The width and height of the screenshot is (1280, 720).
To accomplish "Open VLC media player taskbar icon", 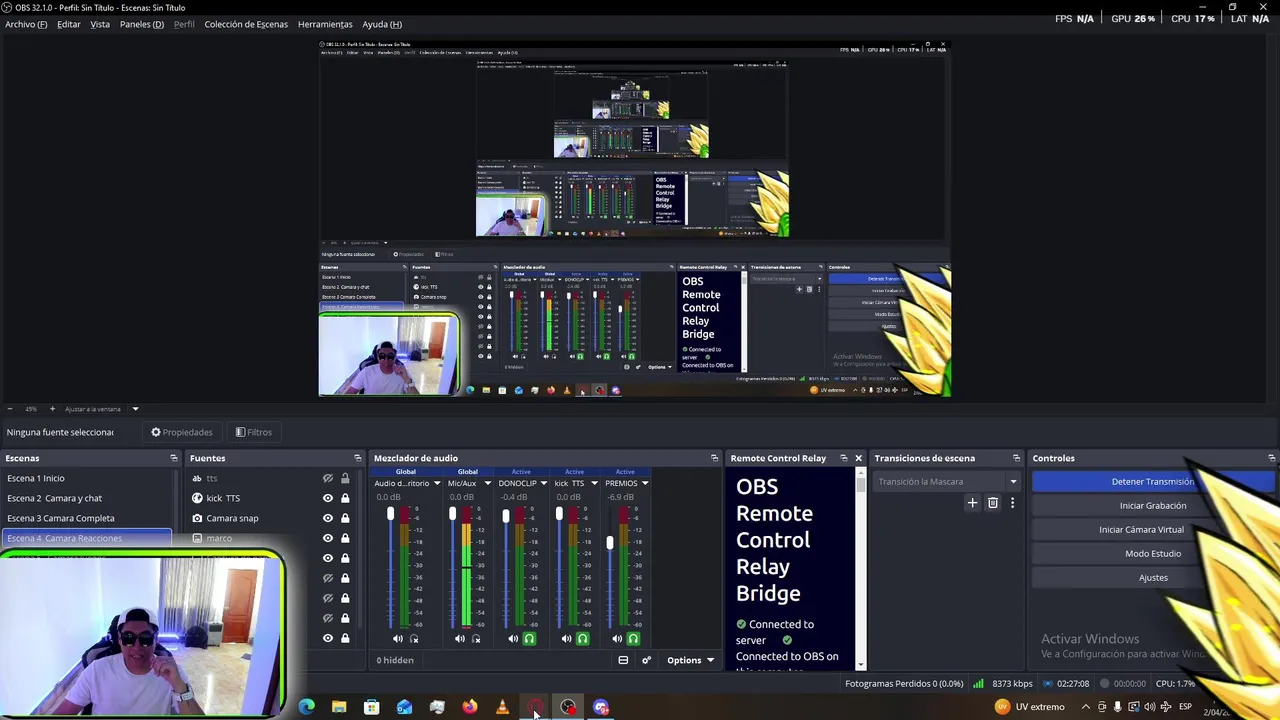I will [502, 707].
